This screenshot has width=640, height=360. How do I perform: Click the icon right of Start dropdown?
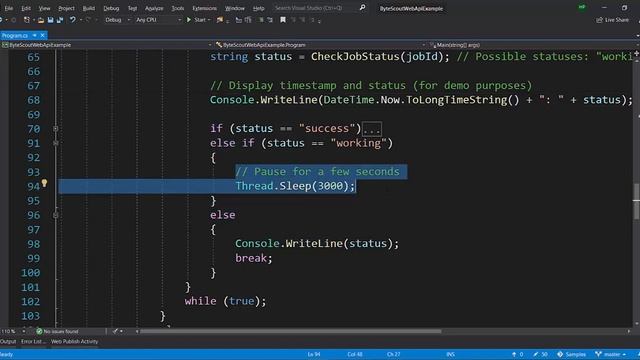pos(220,20)
